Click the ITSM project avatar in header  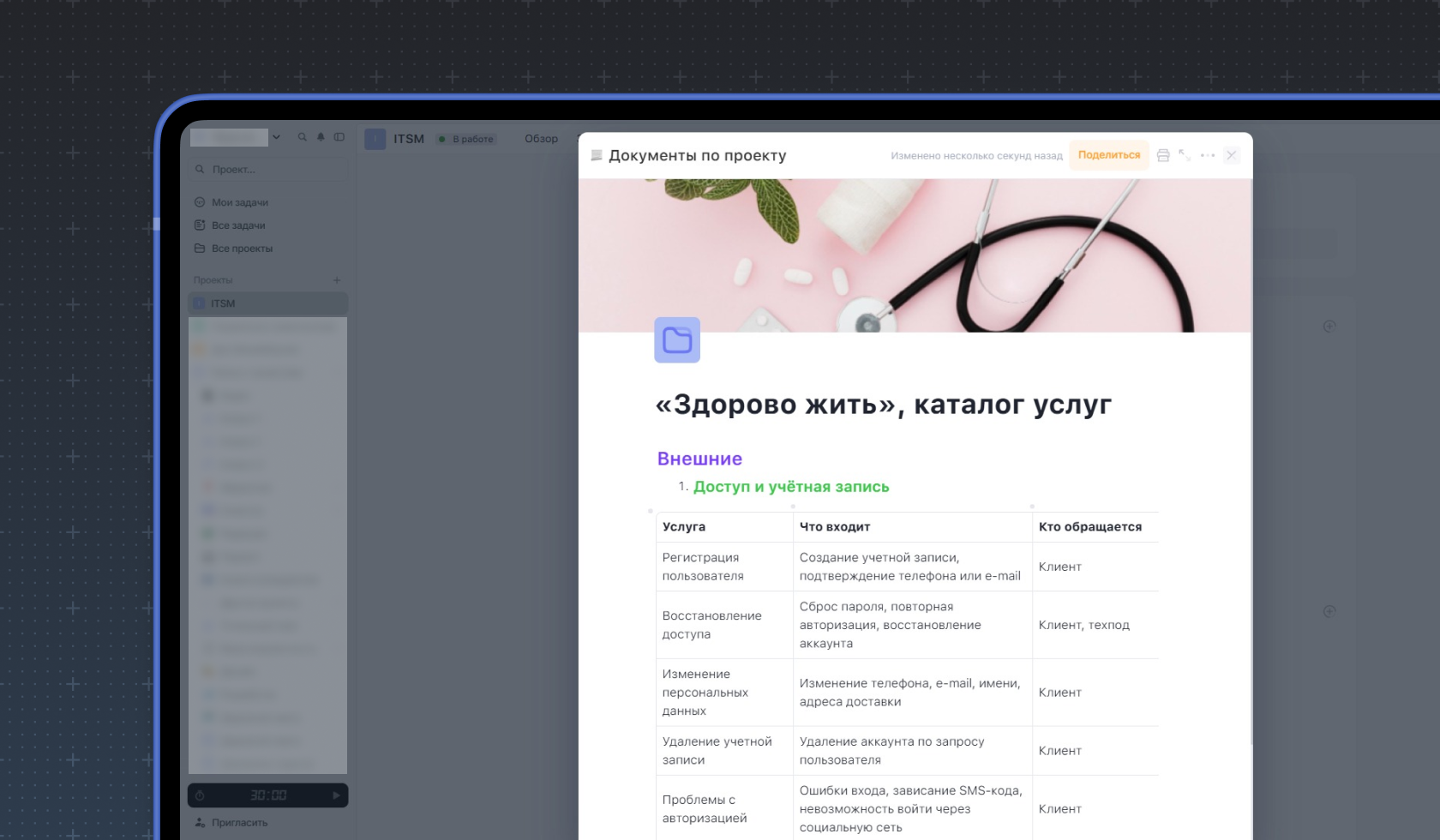coord(375,139)
